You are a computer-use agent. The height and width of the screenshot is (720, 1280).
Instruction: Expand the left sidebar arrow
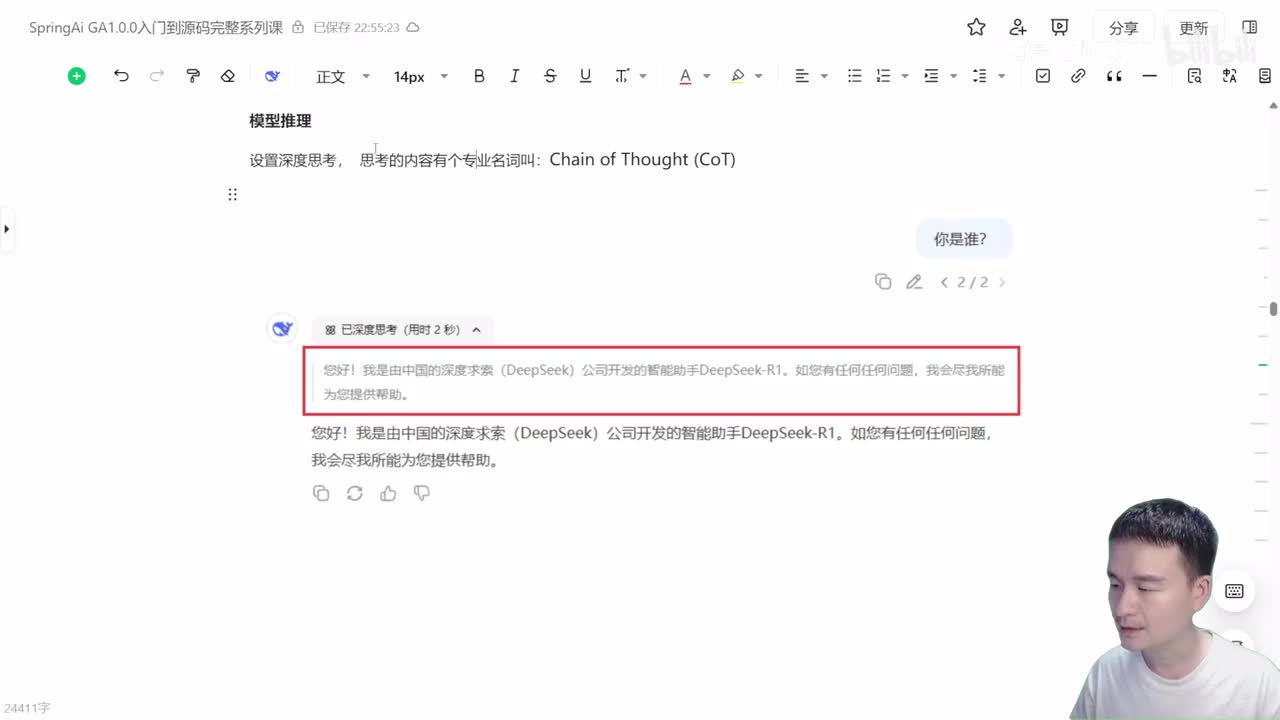pos(7,229)
